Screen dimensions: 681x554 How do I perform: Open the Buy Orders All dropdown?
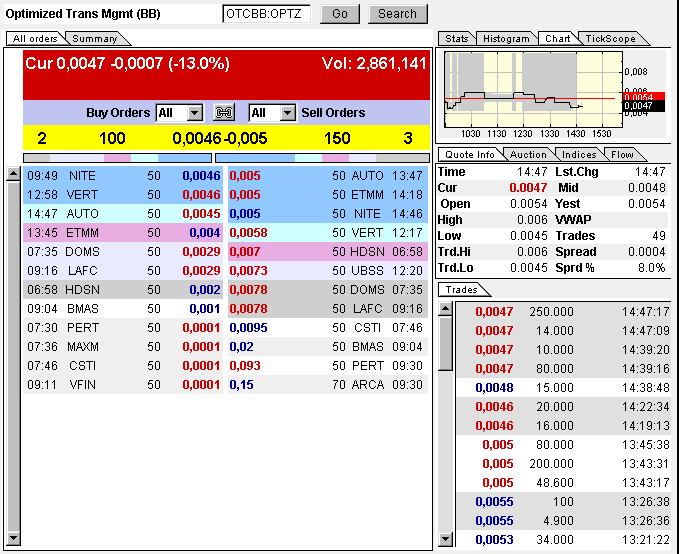(x=179, y=113)
